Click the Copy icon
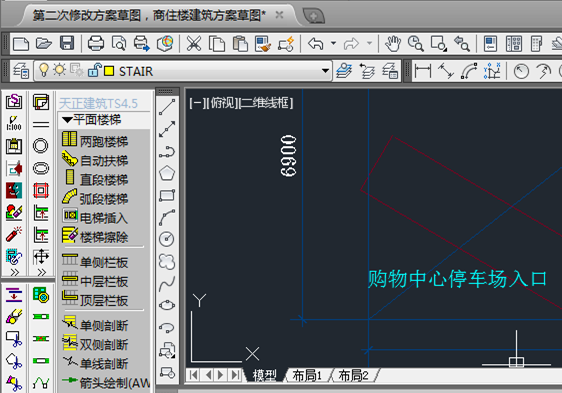This screenshot has width=562, height=393. pyautogui.click(x=217, y=44)
